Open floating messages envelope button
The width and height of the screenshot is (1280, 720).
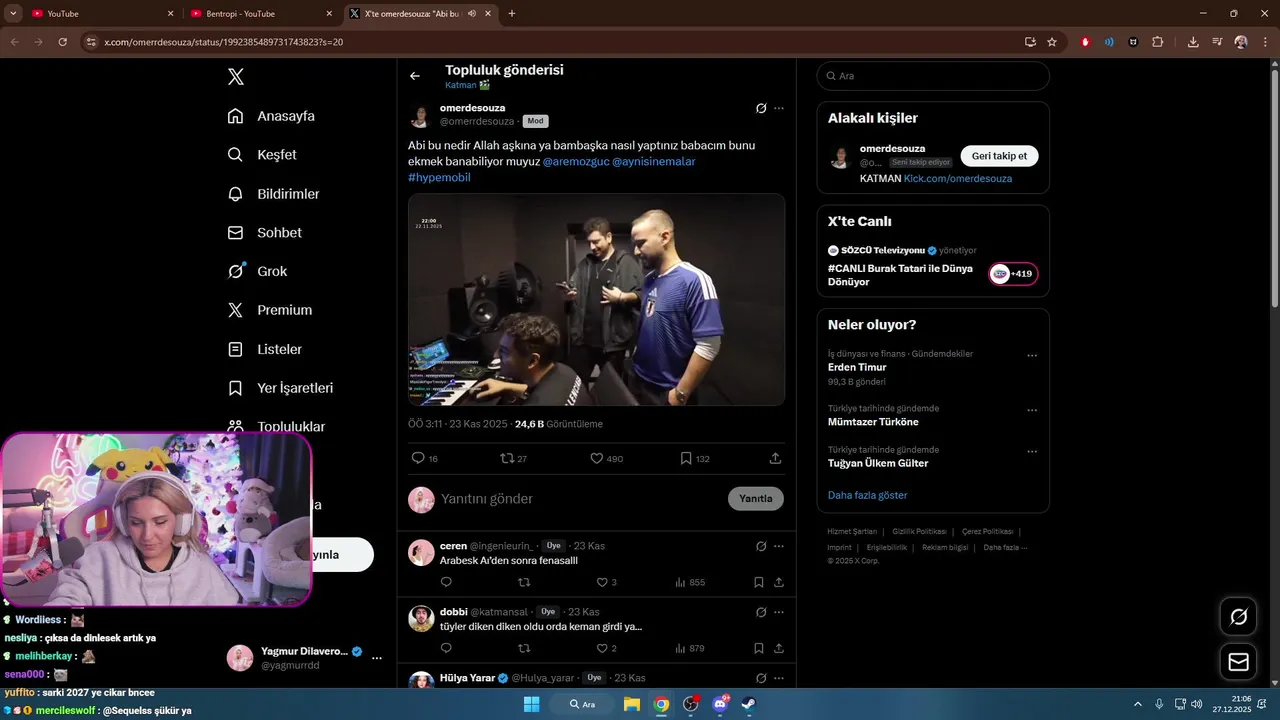[x=1238, y=662]
